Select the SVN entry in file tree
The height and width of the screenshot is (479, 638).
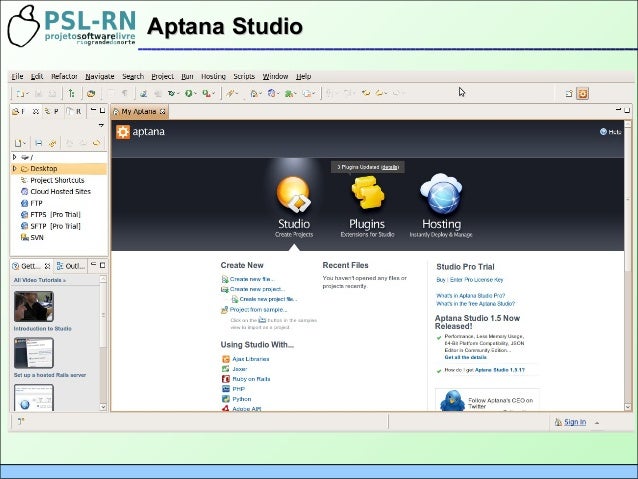tap(37, 237)
